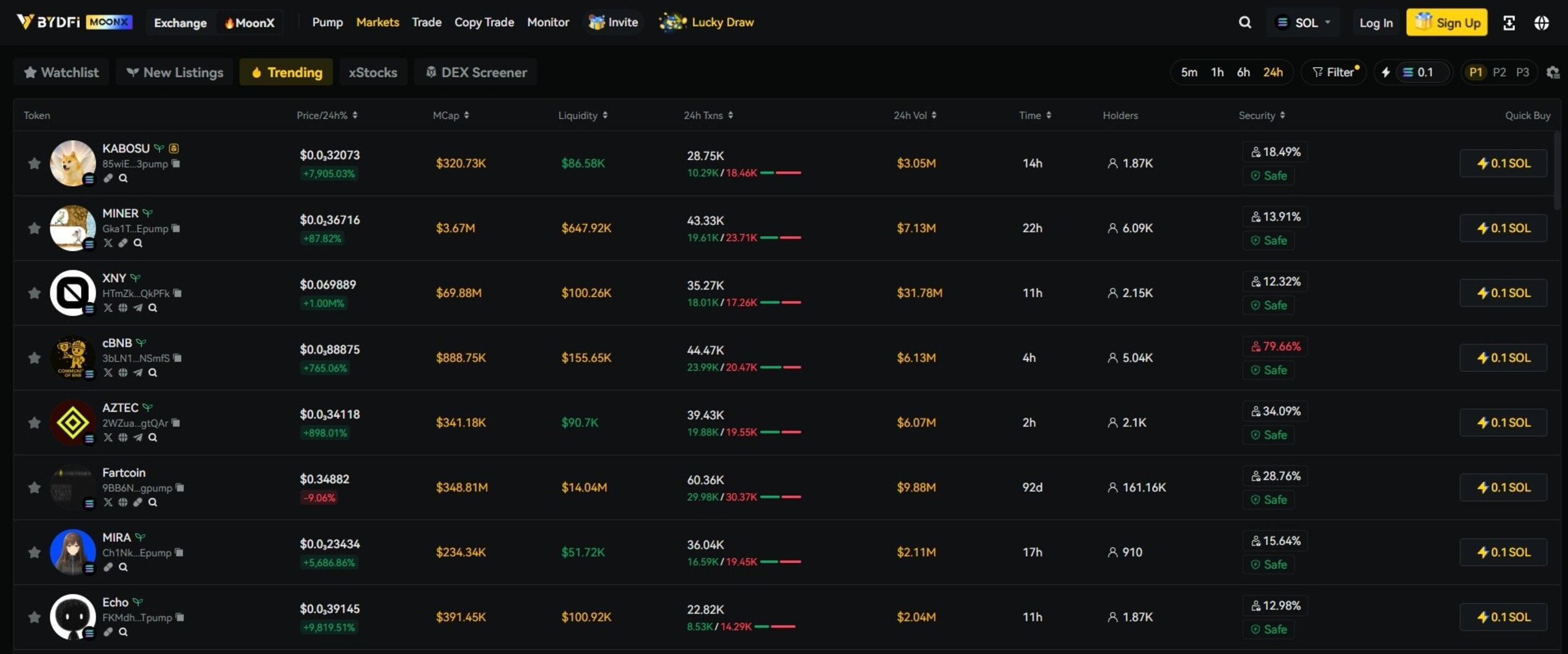Sort table by MCap column
Image resolution: width=1568 pixels, height=654 pixels.
(451, 115)
